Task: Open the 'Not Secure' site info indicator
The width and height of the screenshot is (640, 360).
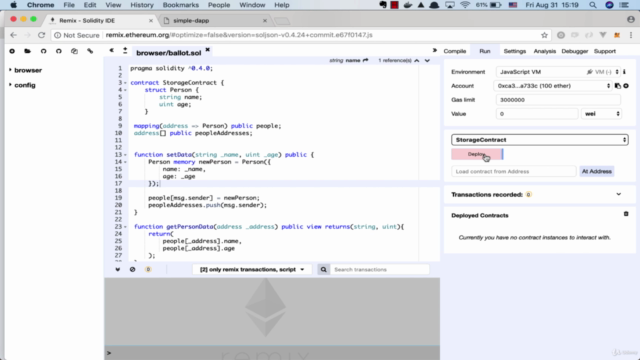Action: pos(77,35)
